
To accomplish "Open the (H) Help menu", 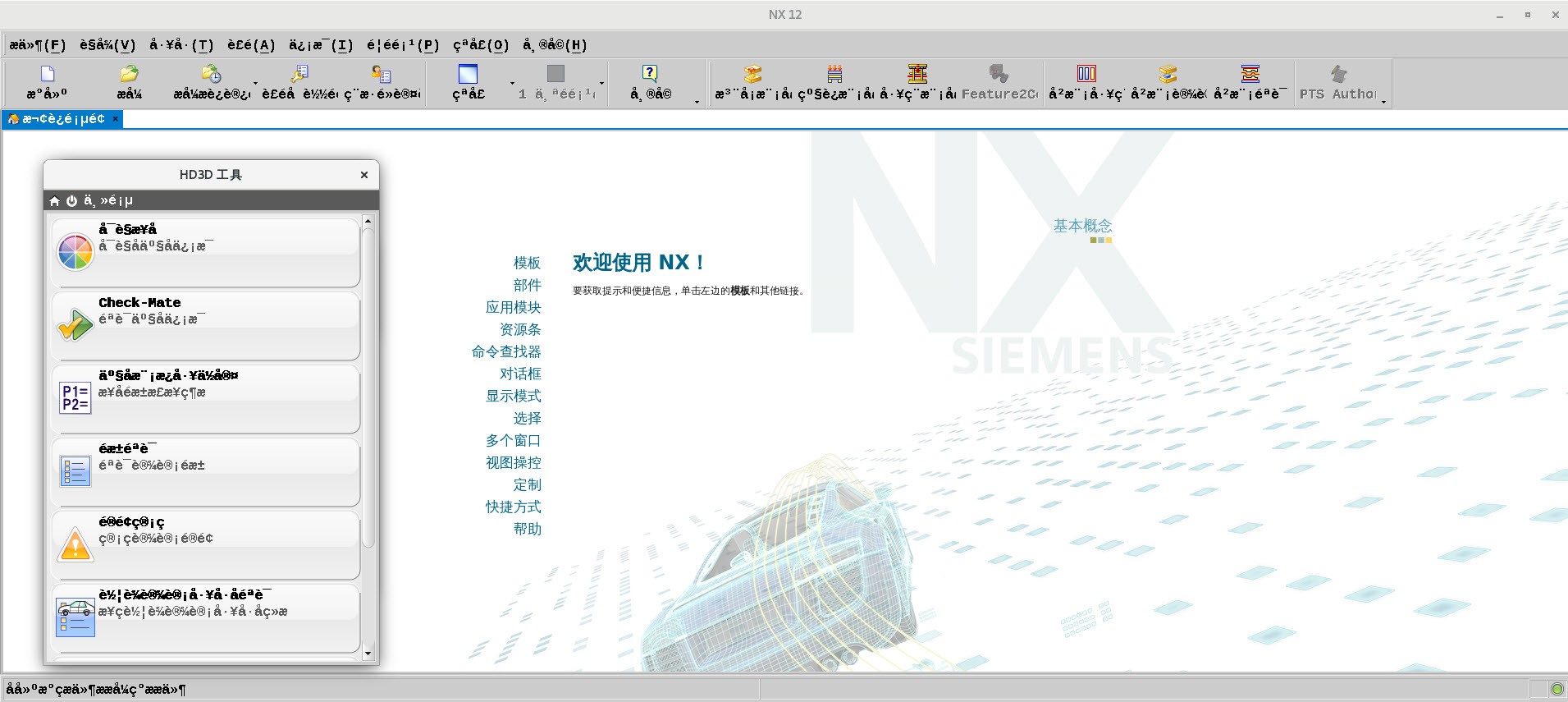I will [555, 45].
